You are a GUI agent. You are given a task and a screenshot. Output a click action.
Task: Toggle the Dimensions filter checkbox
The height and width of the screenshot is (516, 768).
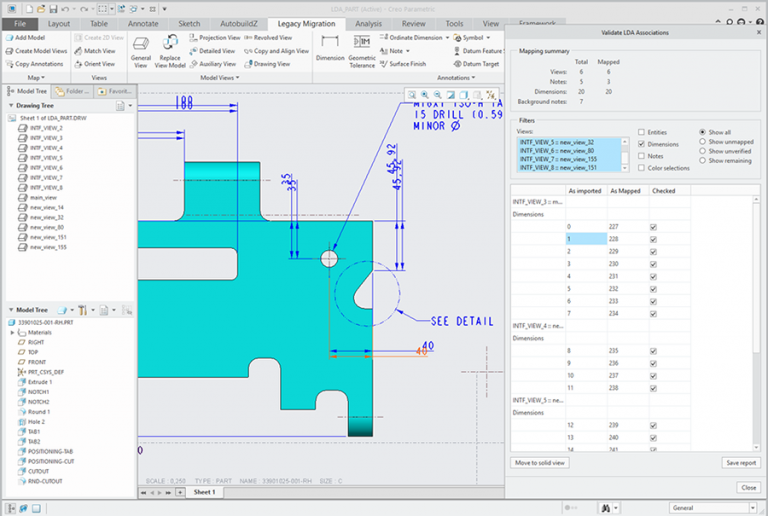point(641,144)
